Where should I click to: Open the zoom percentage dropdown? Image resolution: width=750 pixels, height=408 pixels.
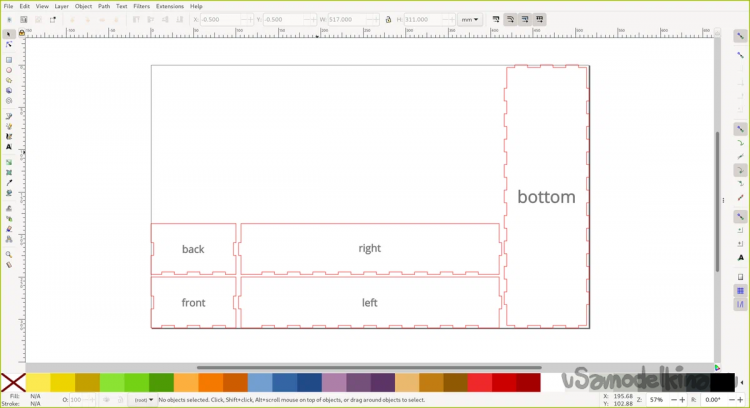point(670,399)
